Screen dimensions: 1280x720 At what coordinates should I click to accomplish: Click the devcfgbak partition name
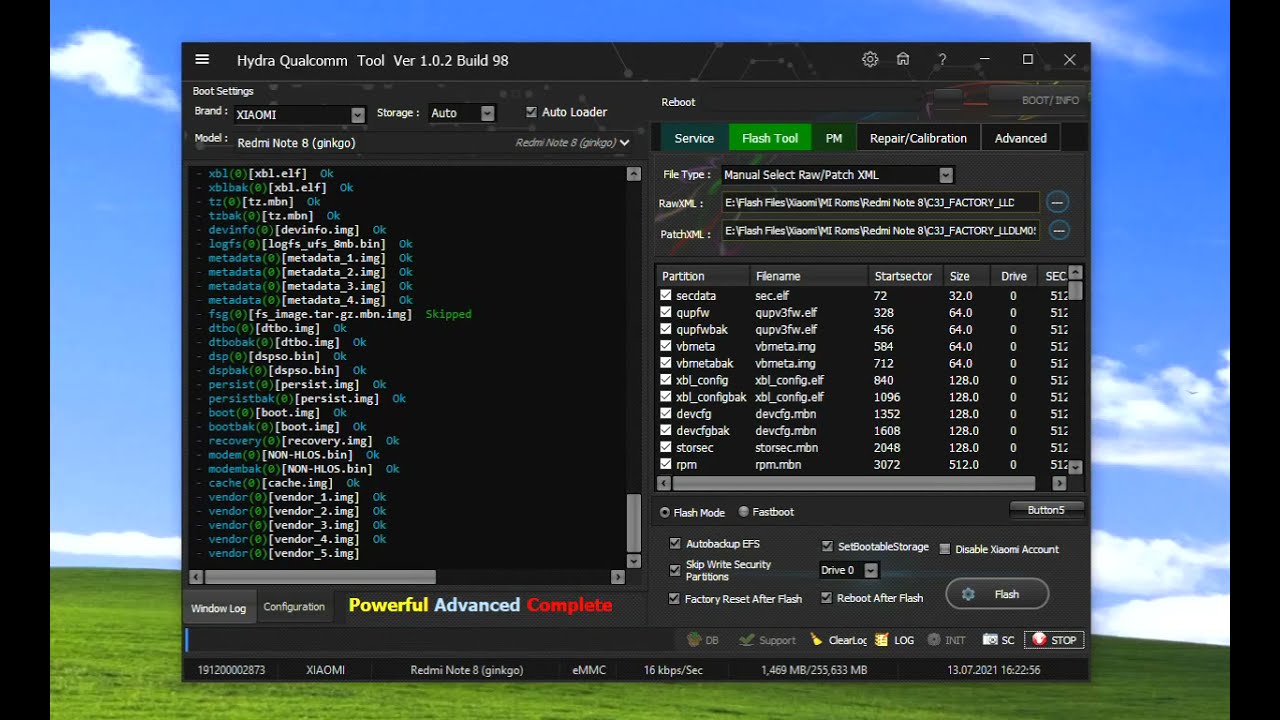tap(703, 431)
